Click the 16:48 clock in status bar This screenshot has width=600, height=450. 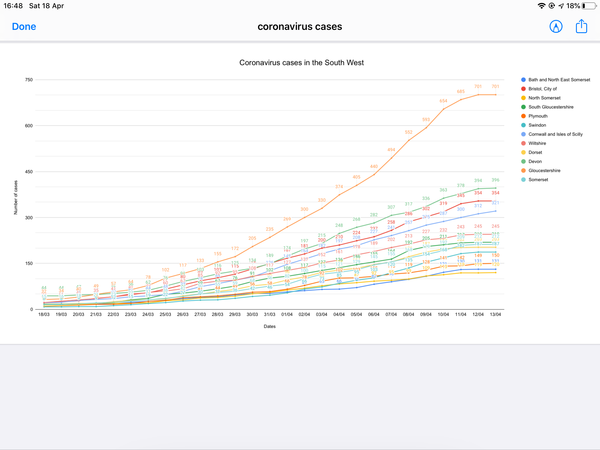pos(13,6)
